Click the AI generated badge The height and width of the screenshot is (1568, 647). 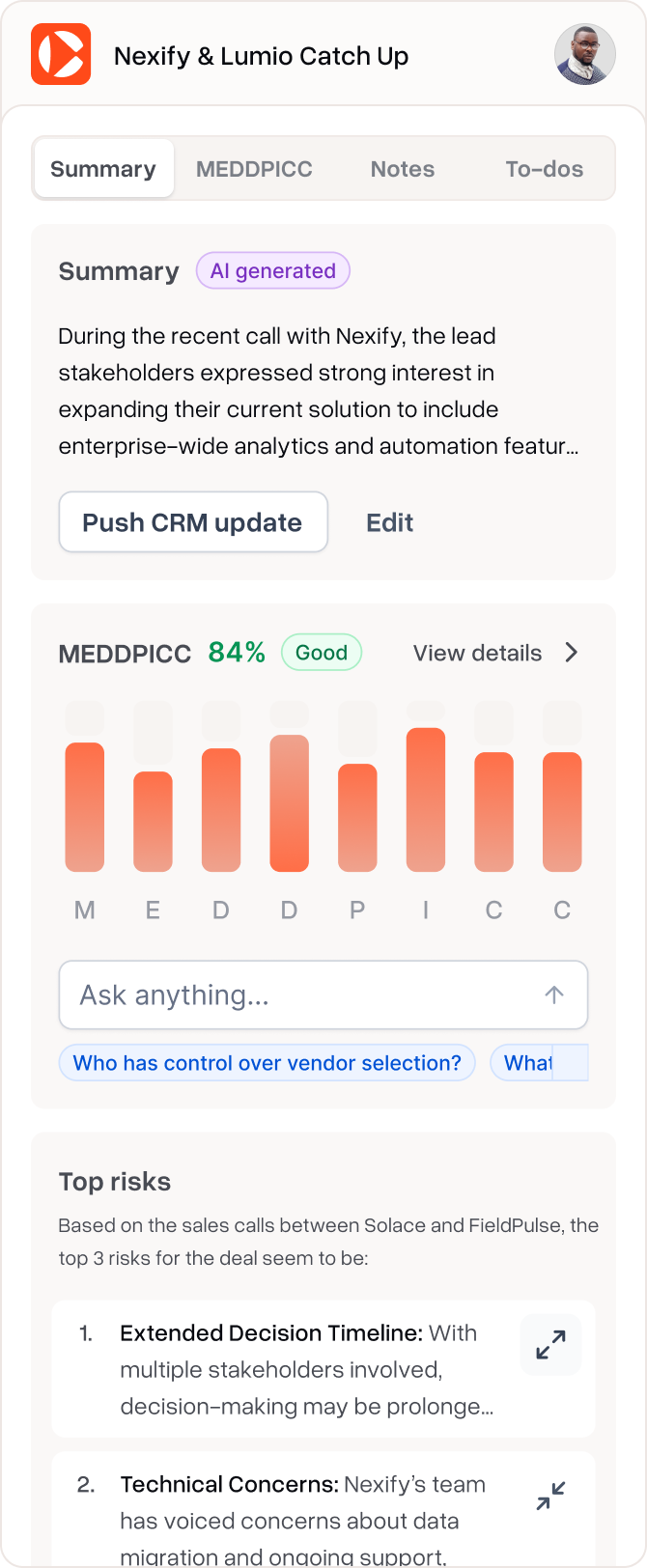pyautogui.click(x=273, y=271)
